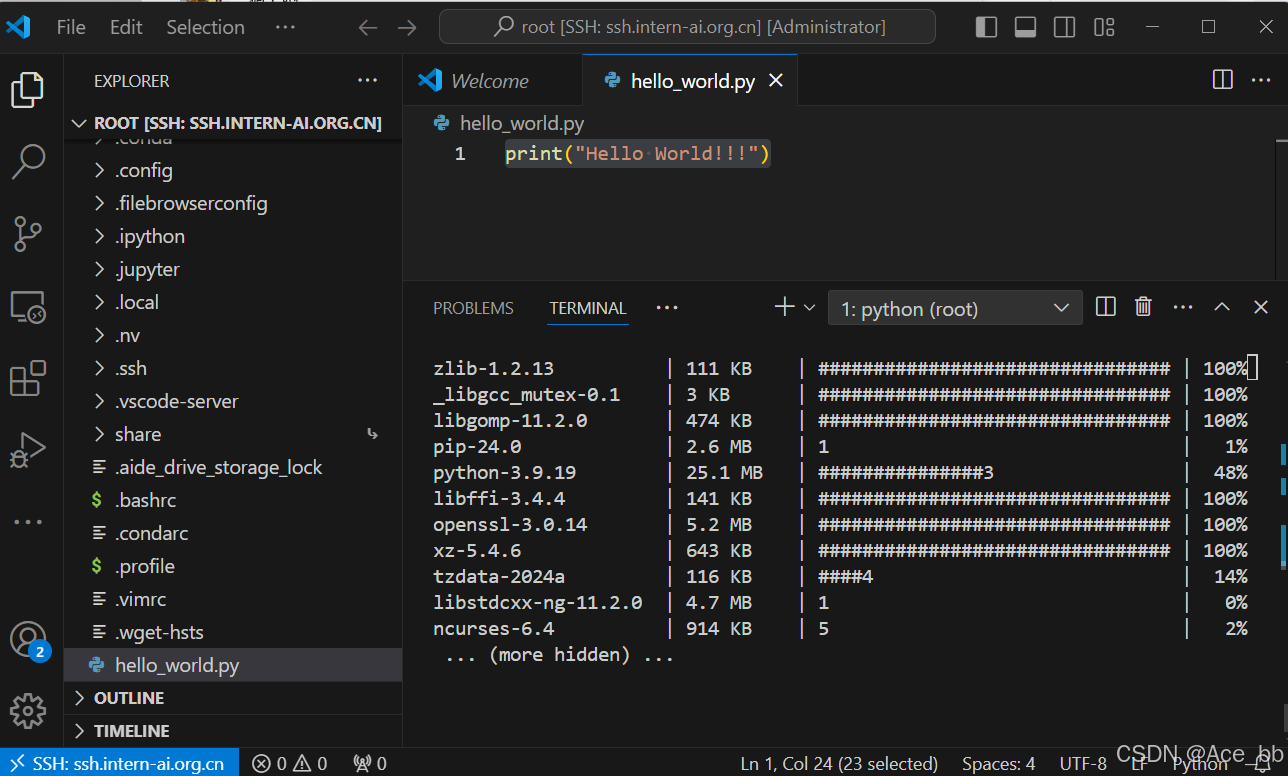Switch to the PROBLEMS panel tab
This screenshot has width=1288, height=776.
point(473,308)
